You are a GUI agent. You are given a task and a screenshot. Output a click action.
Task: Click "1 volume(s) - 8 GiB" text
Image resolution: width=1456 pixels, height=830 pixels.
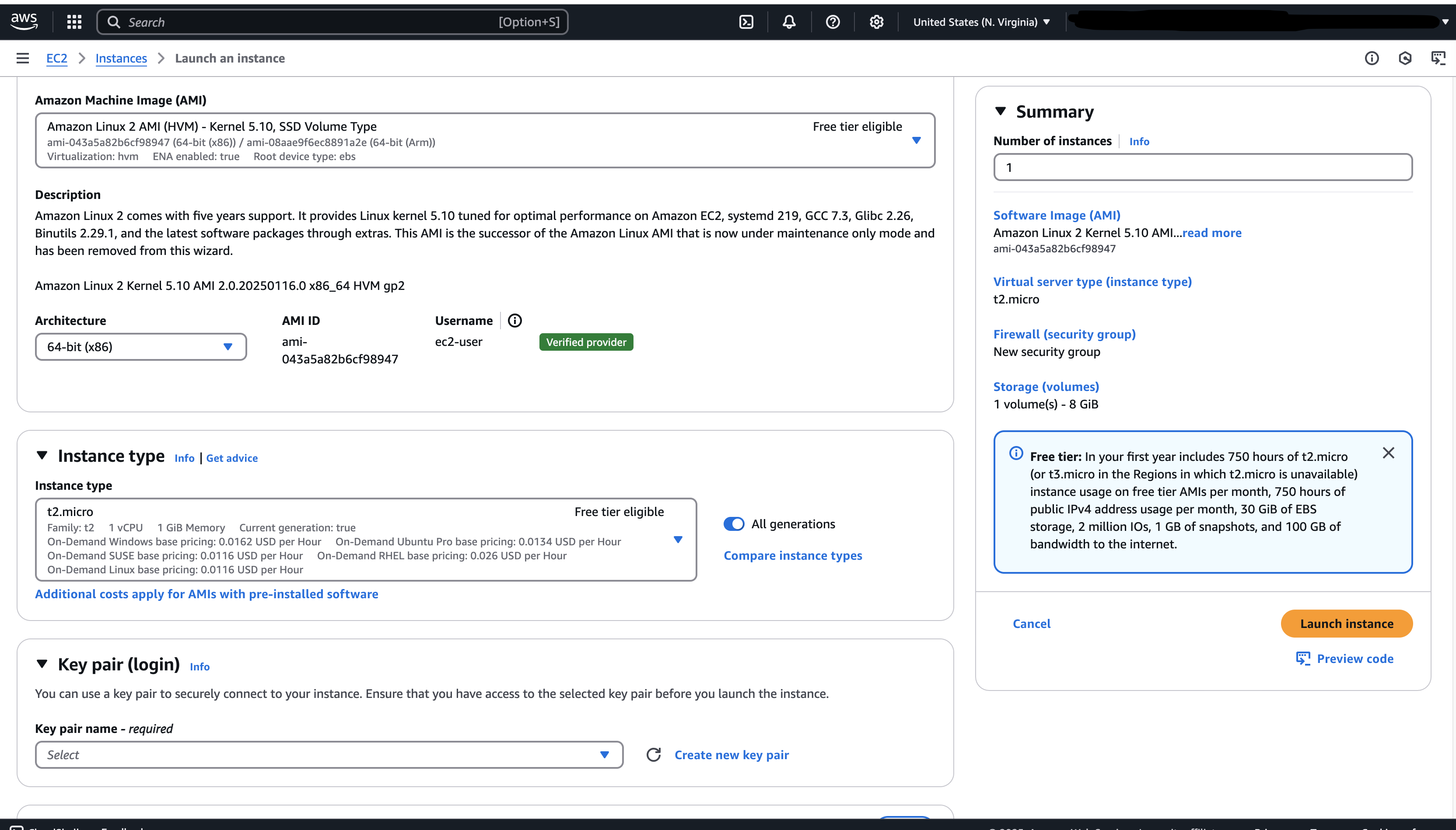click(x=1046, y=404)
